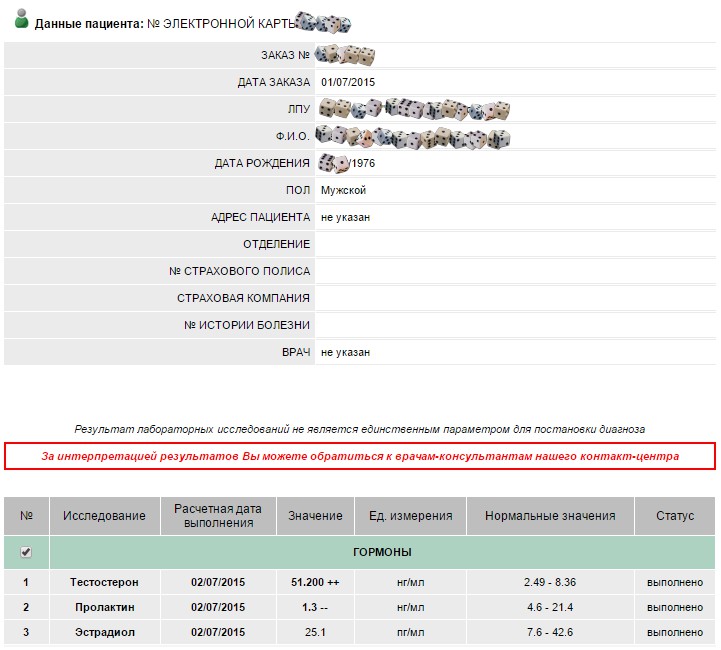Select the Статус column header

coord(674,516)
